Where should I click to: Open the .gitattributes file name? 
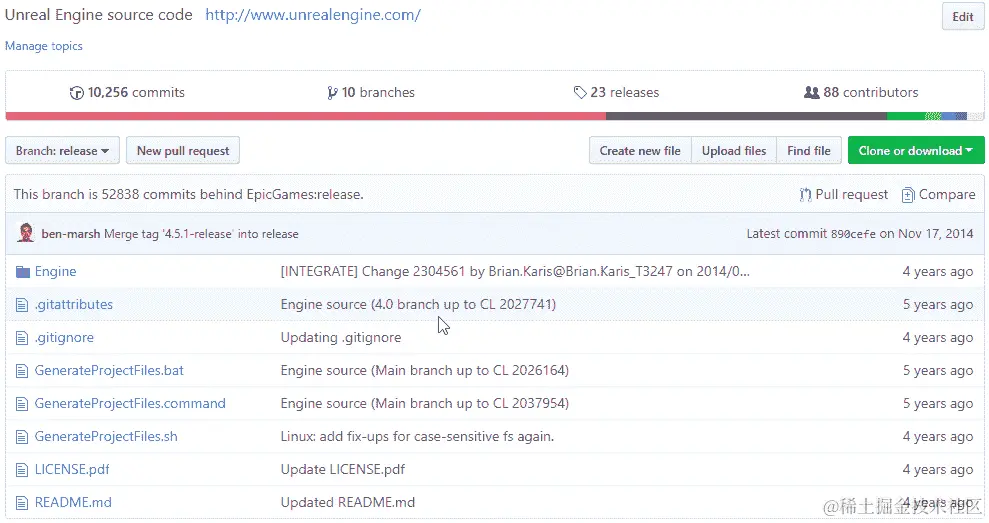click(x=74, y=305)
